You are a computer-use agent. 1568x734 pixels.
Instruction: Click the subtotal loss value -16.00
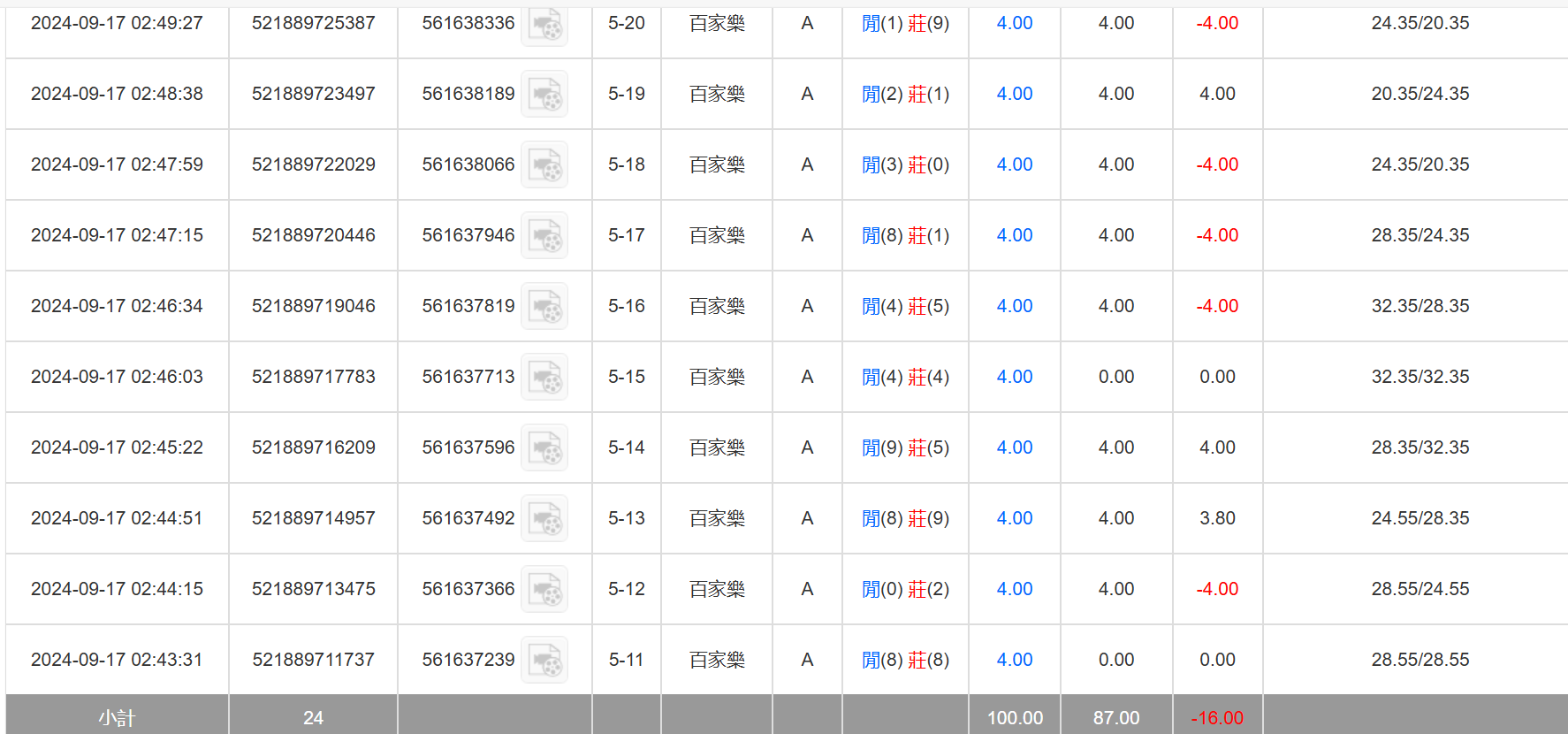coord(1216,717)
